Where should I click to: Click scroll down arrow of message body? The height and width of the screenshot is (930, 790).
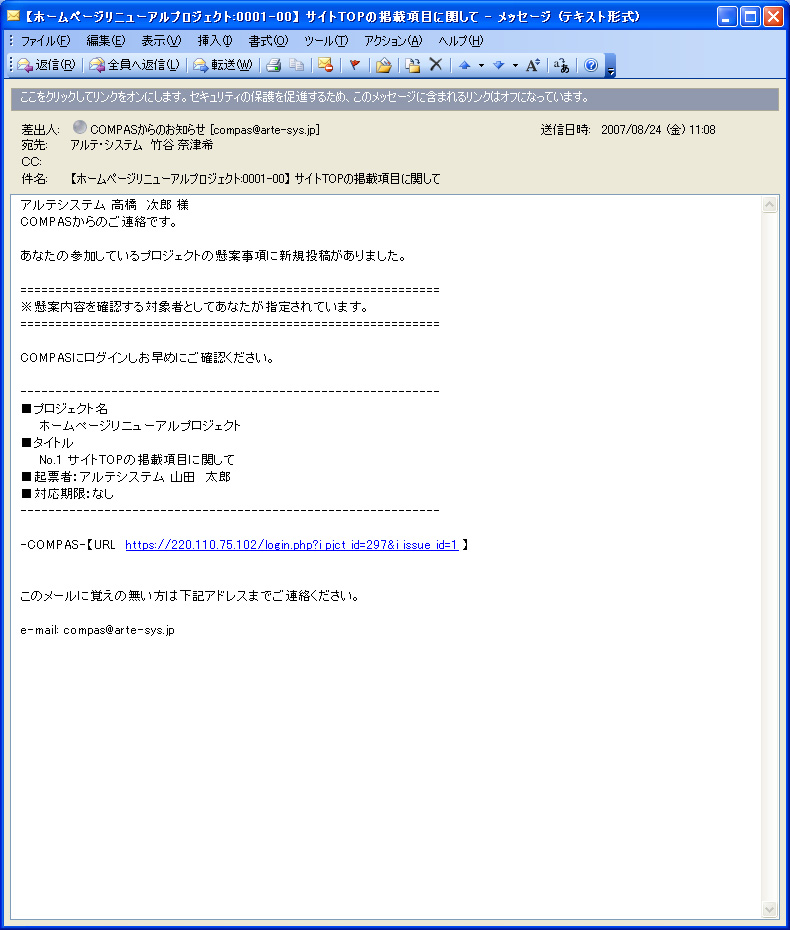[769, 909]
